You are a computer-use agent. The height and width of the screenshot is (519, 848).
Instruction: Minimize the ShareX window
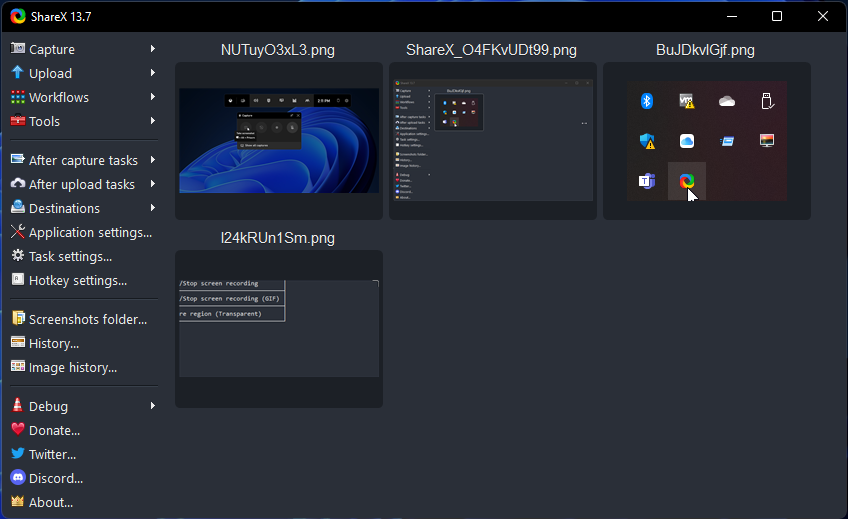tap(732, 16)
